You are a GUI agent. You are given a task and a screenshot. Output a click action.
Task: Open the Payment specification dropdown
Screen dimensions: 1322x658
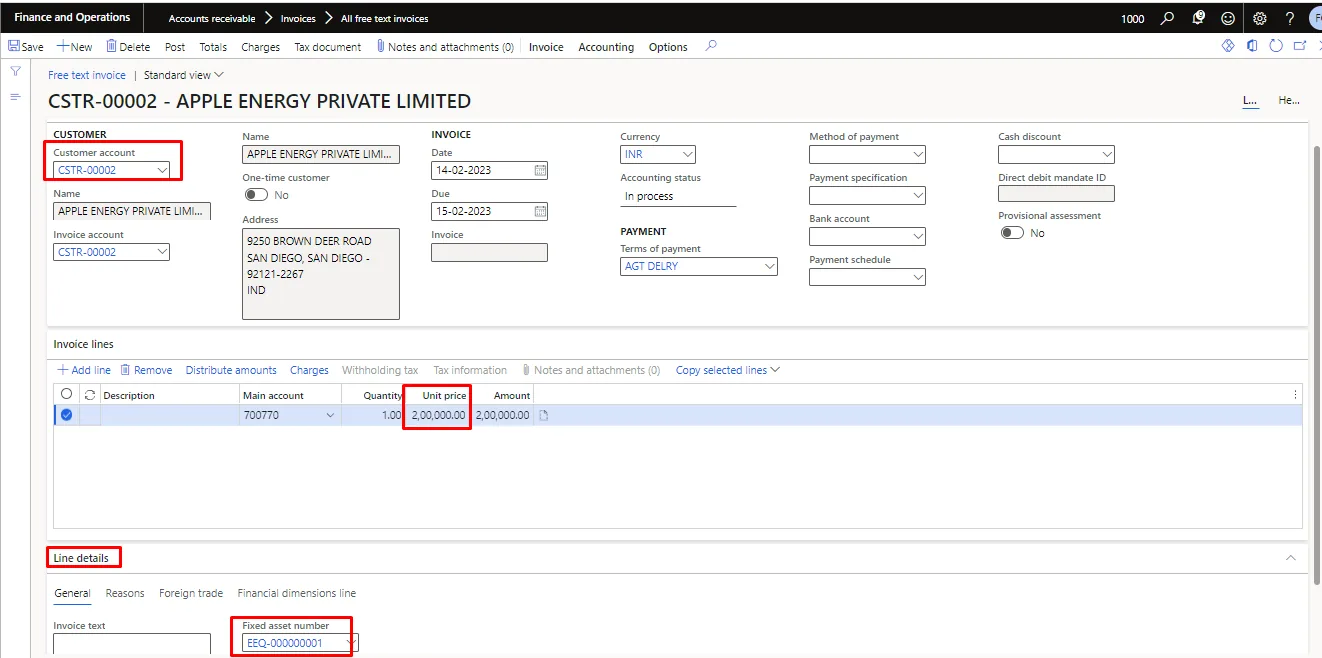pyautogui.click(x=918, y=196)
